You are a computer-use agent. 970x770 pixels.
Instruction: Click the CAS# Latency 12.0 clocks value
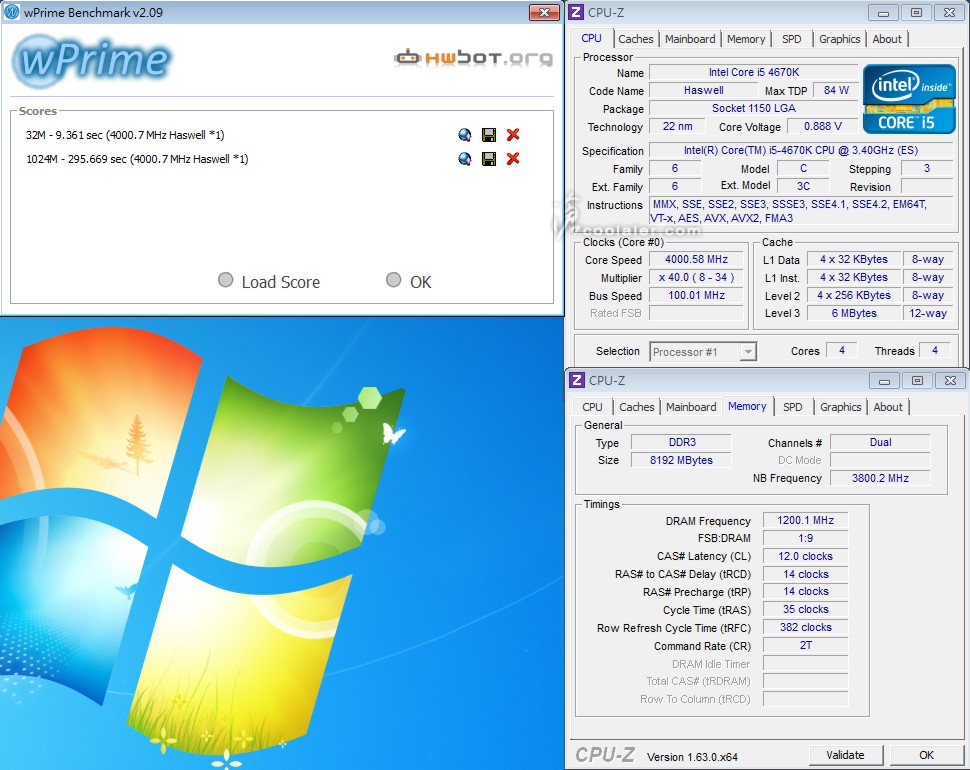pos(805,557)
